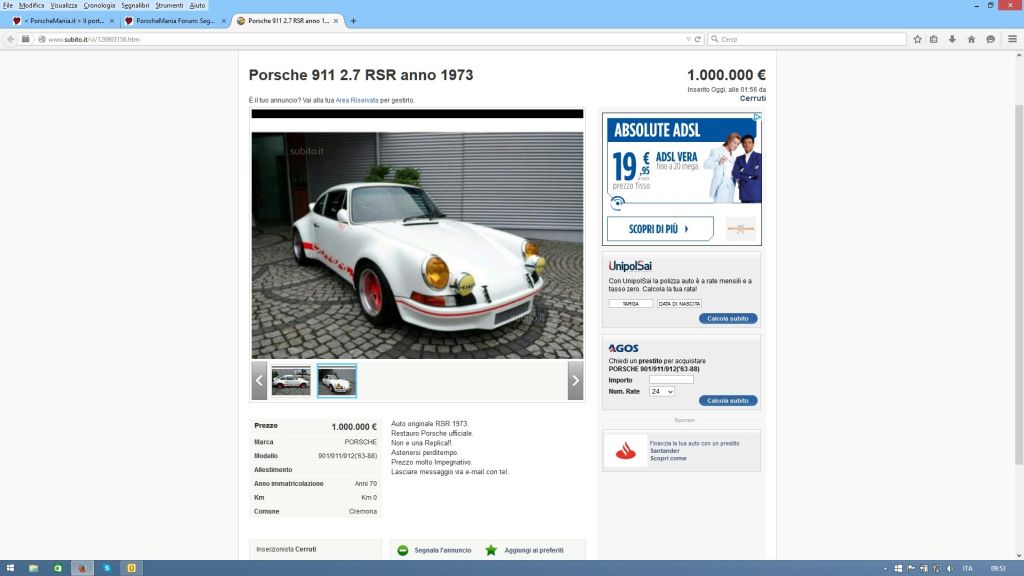This screenshot has width=1024, height=576.
Task: Click Inserzionista Cerruti text
Action: pos(286,549)
